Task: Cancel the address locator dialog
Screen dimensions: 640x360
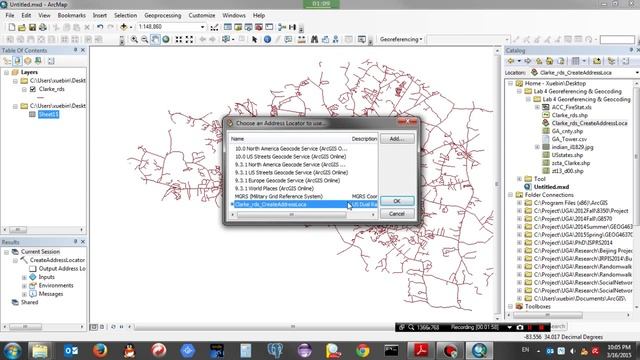Action: pyautogui.click(x=397, y=214)
